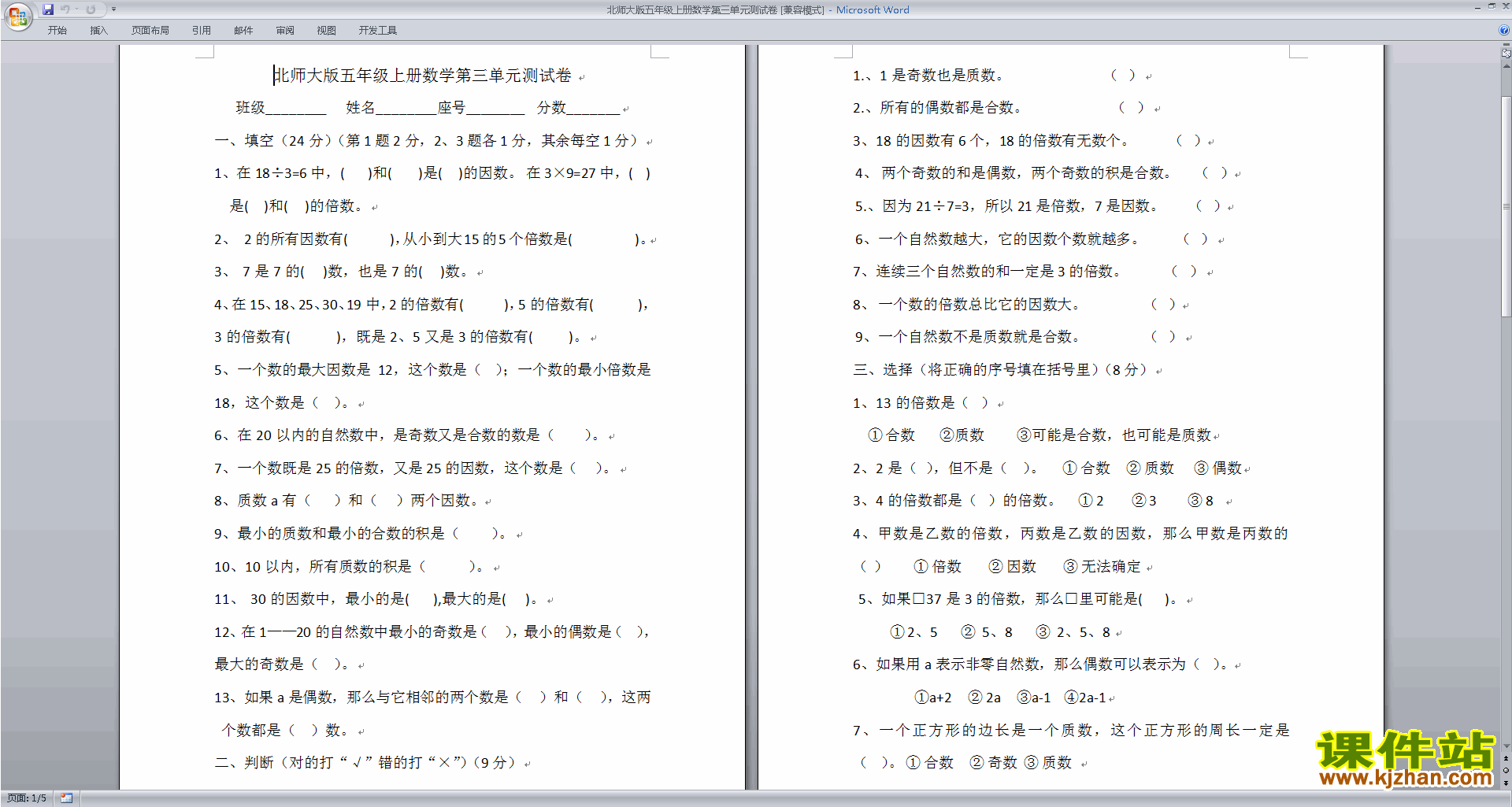Click the Word title bar text
This screenshot has width=1512, height=807.
coord(758,10)
